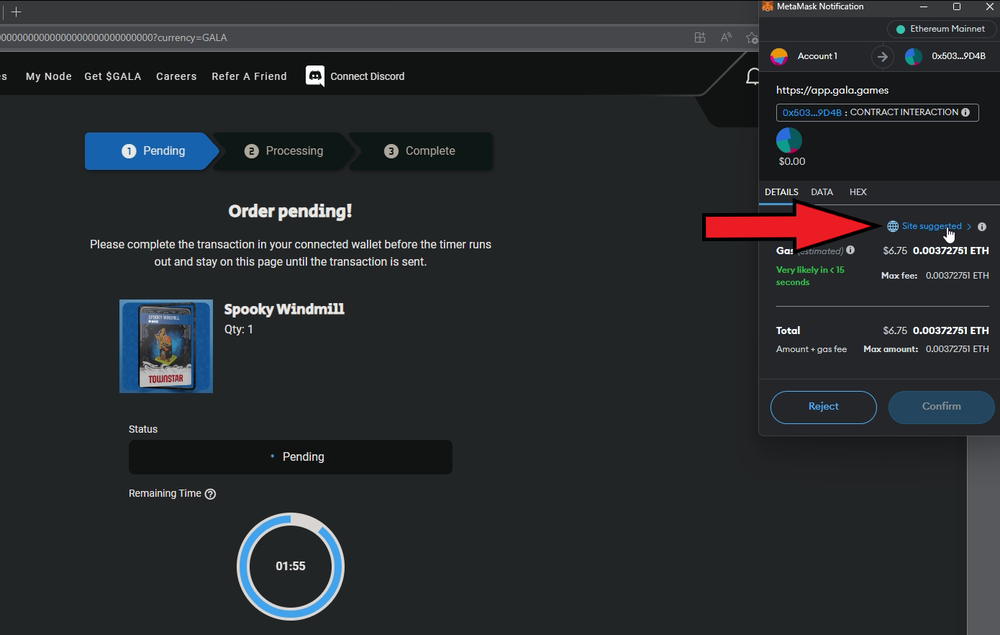Open a new browser tab with plus button
Viewport: 1000px width, 635px height.
[x=16, y=12]
